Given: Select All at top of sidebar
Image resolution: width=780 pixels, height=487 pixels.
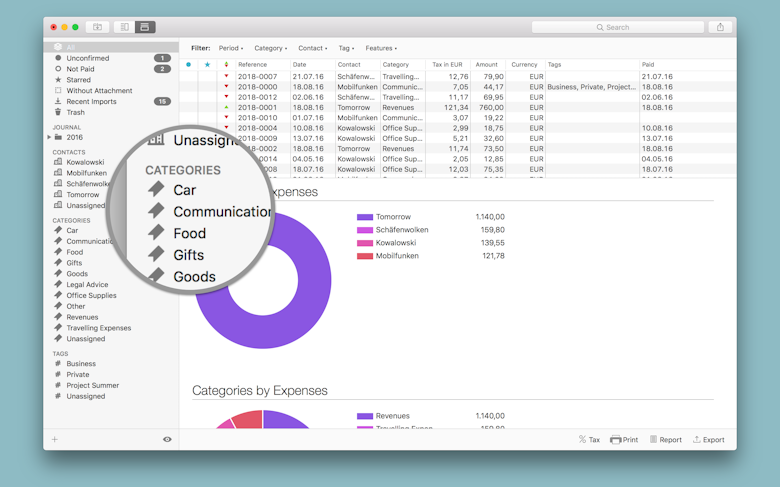Looking at the screenshot, I should coord(111,47).
